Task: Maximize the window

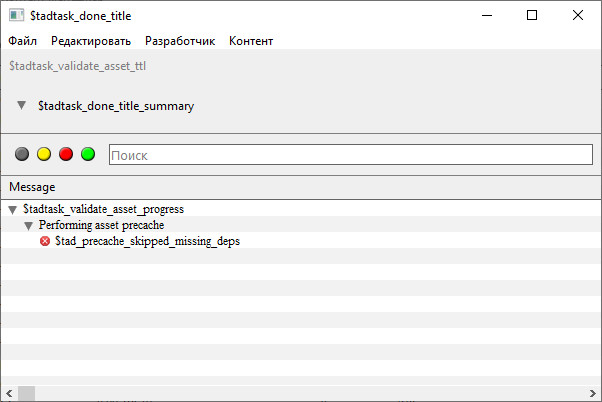Action: click(x=532, y=15)
